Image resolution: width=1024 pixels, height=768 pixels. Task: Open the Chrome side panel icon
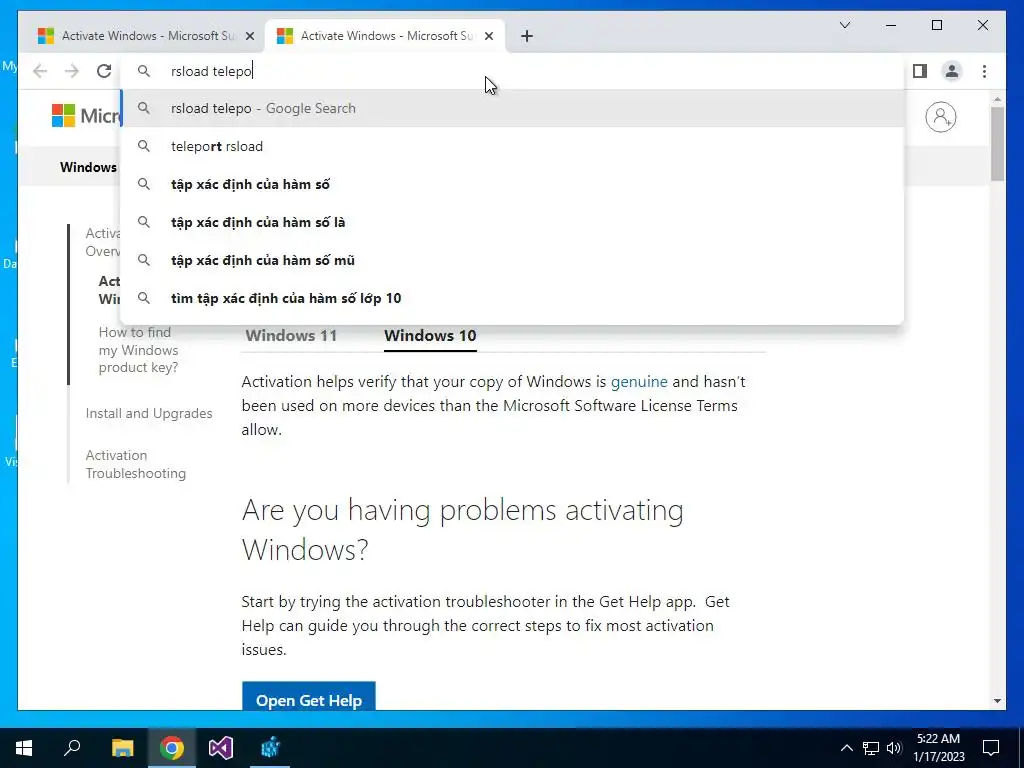point(920,71)
